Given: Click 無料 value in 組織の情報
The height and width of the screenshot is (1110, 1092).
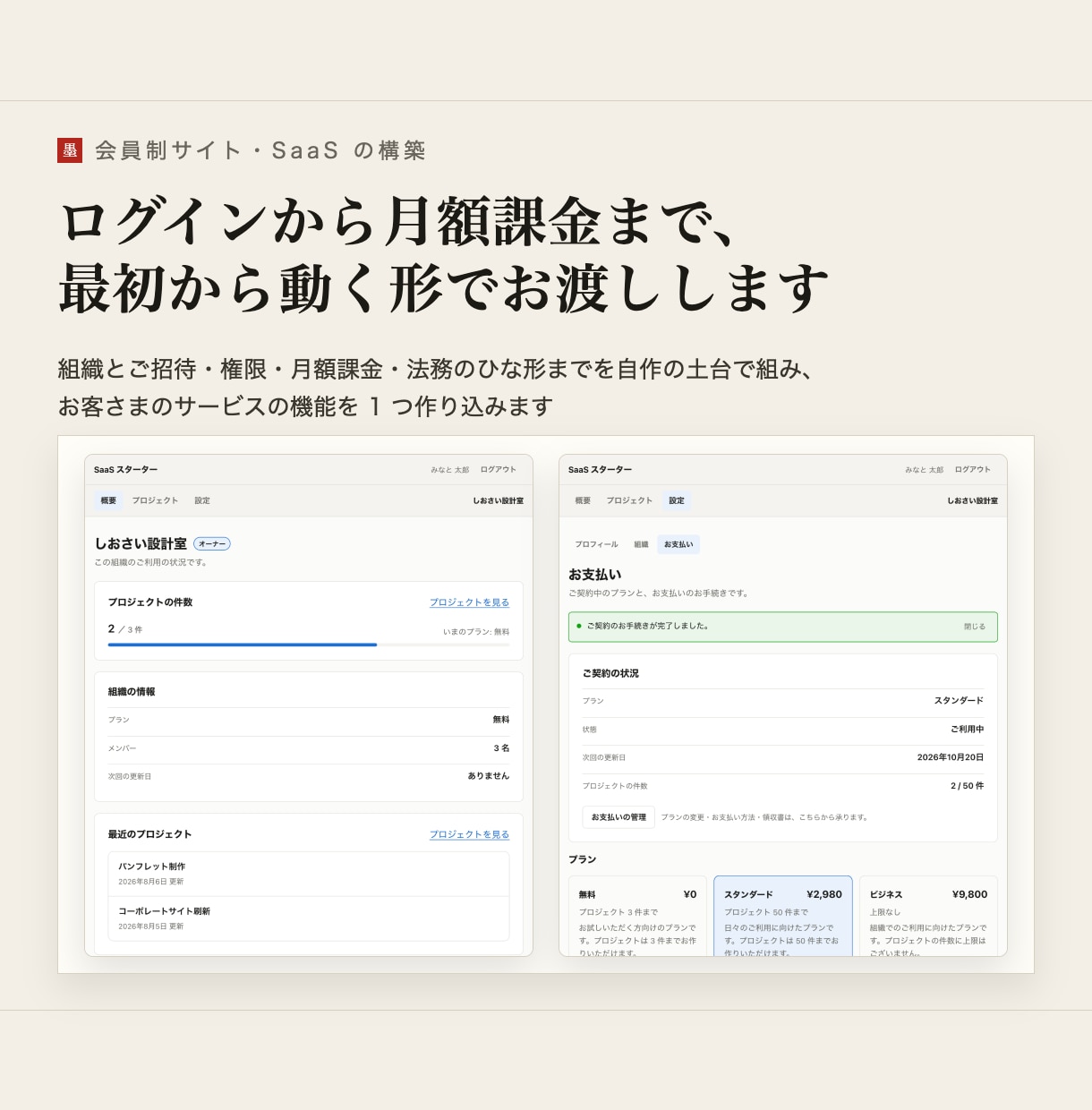Looking at the screenshot, I should [500, 720].
